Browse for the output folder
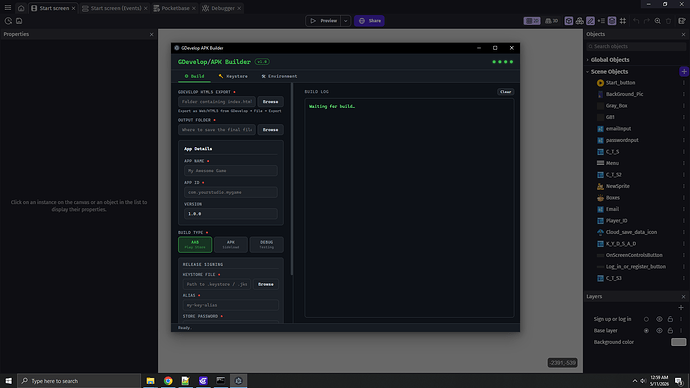The width and height of the screenshot is (690, 388). click(x=270, y=130)
